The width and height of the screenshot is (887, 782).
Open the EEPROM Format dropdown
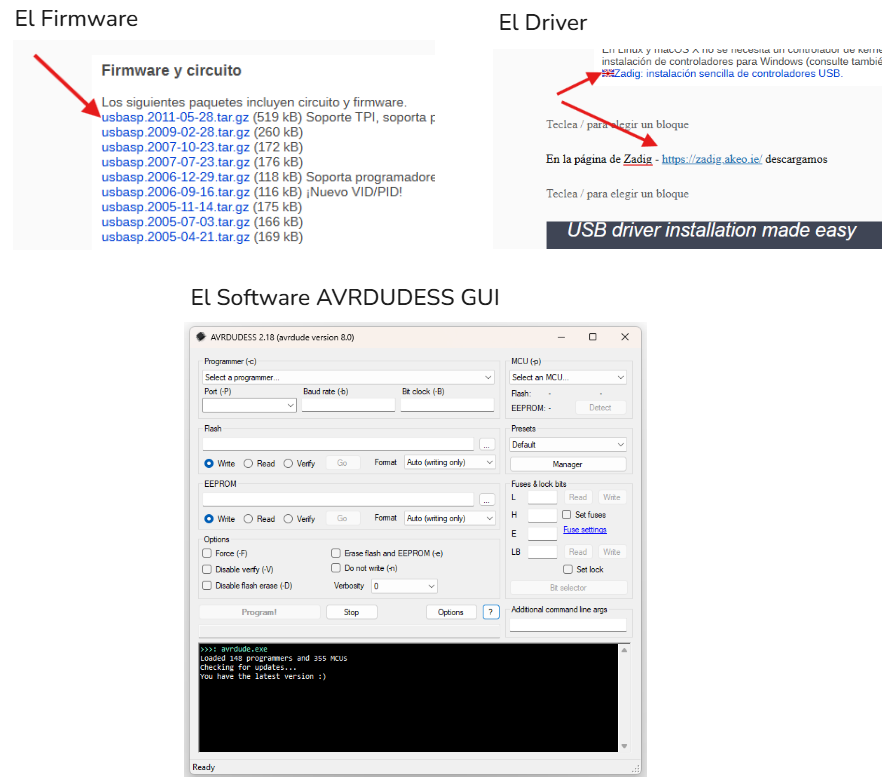pos(450,518)
